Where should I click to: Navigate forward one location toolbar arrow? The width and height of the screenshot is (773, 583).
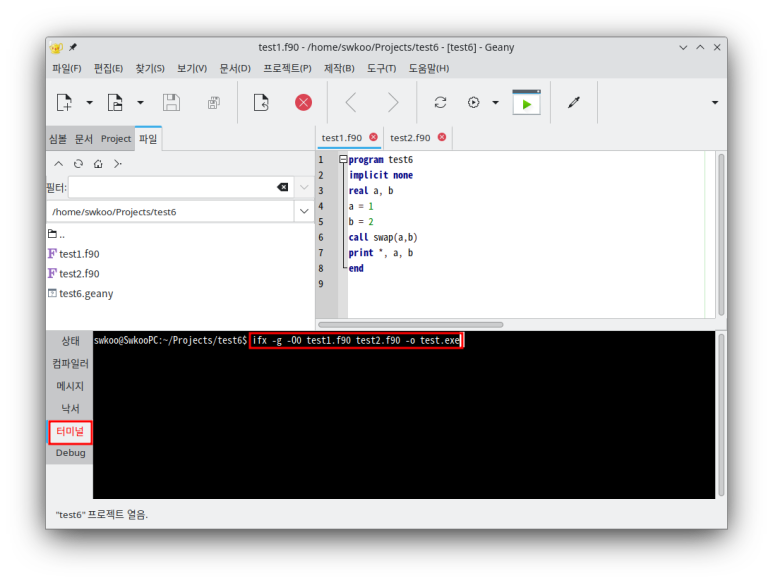[393, 103]
